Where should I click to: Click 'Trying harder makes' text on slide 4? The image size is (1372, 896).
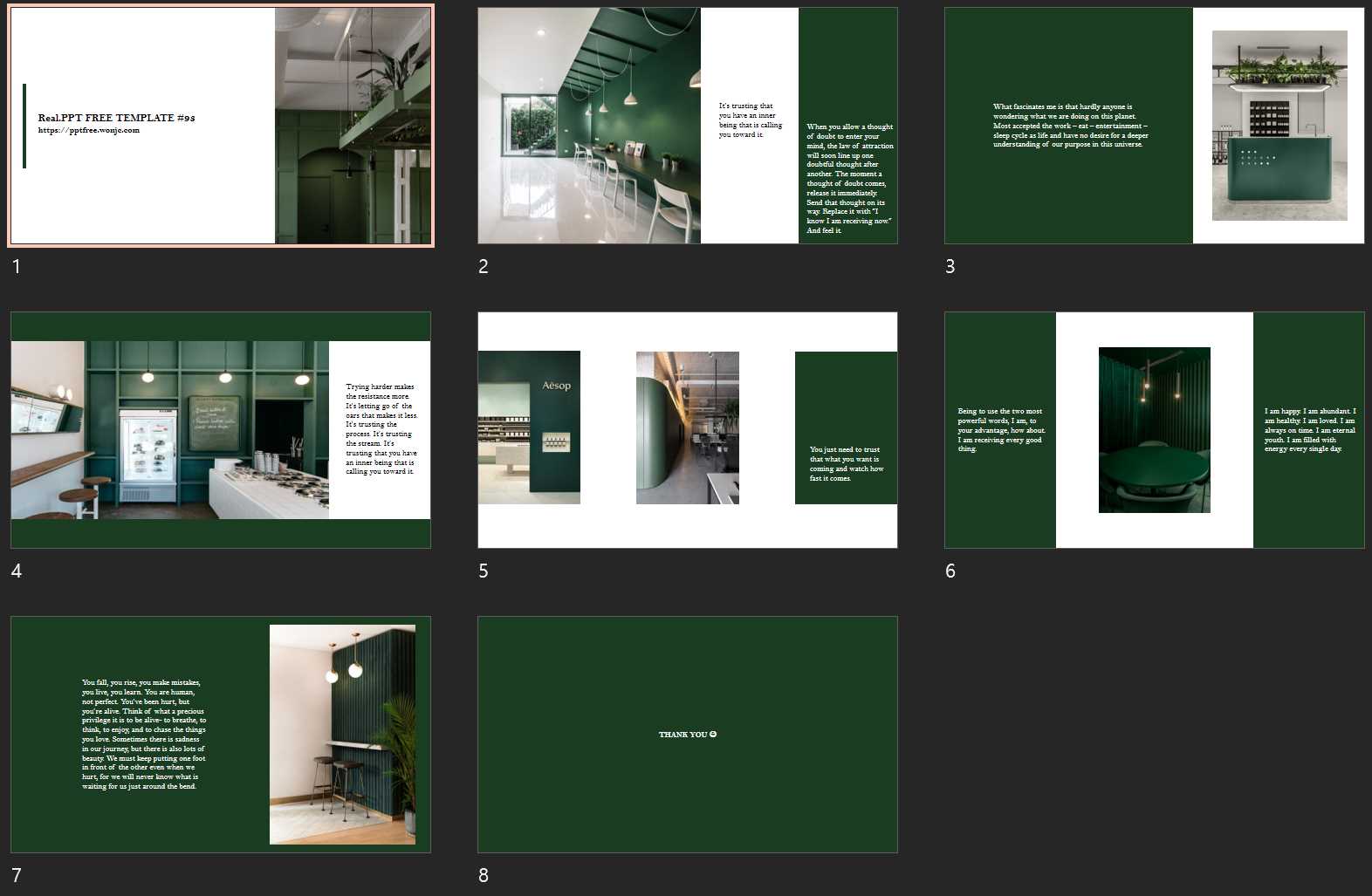381,429
